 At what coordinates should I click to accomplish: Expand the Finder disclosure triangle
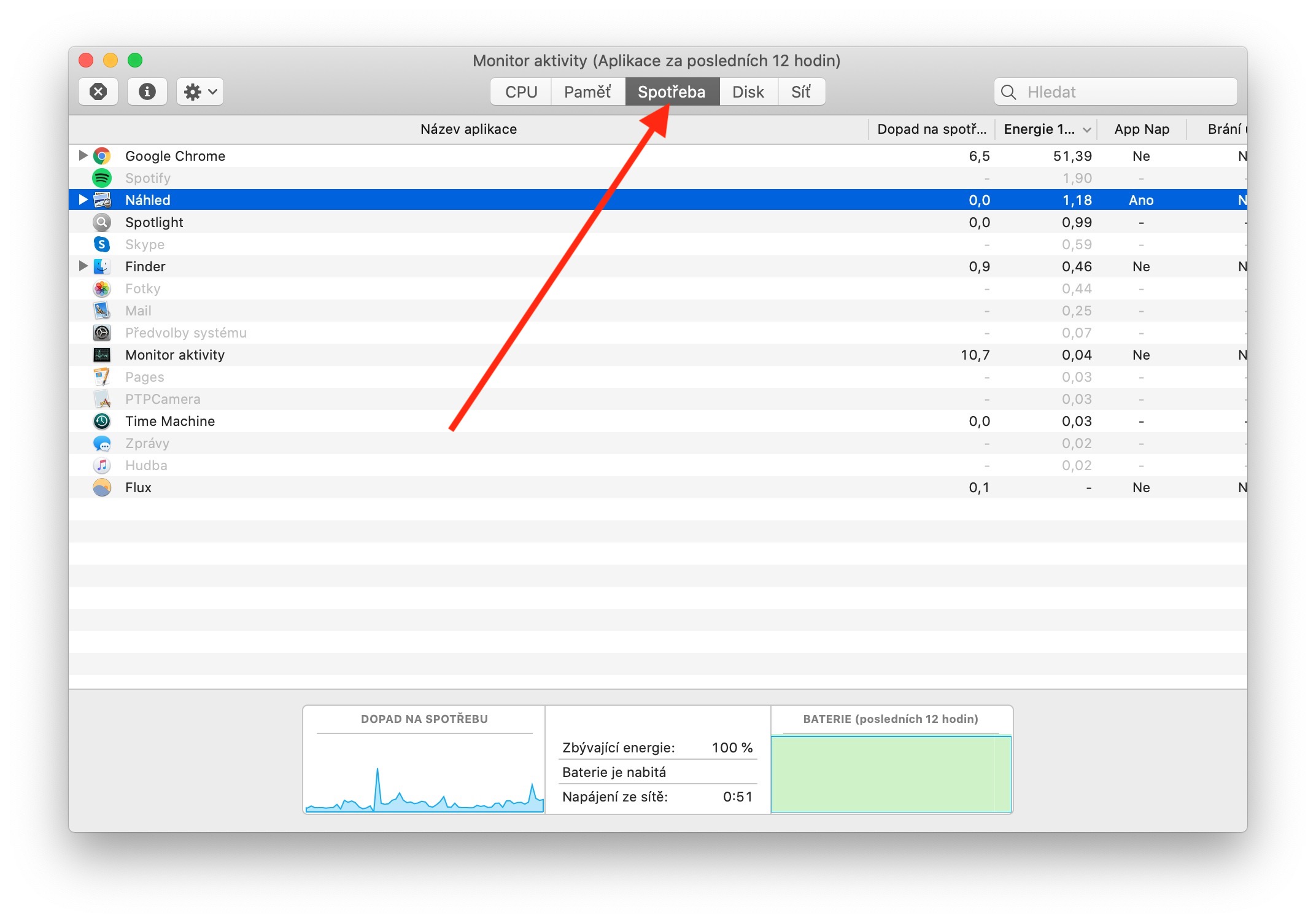click(83, 266)
